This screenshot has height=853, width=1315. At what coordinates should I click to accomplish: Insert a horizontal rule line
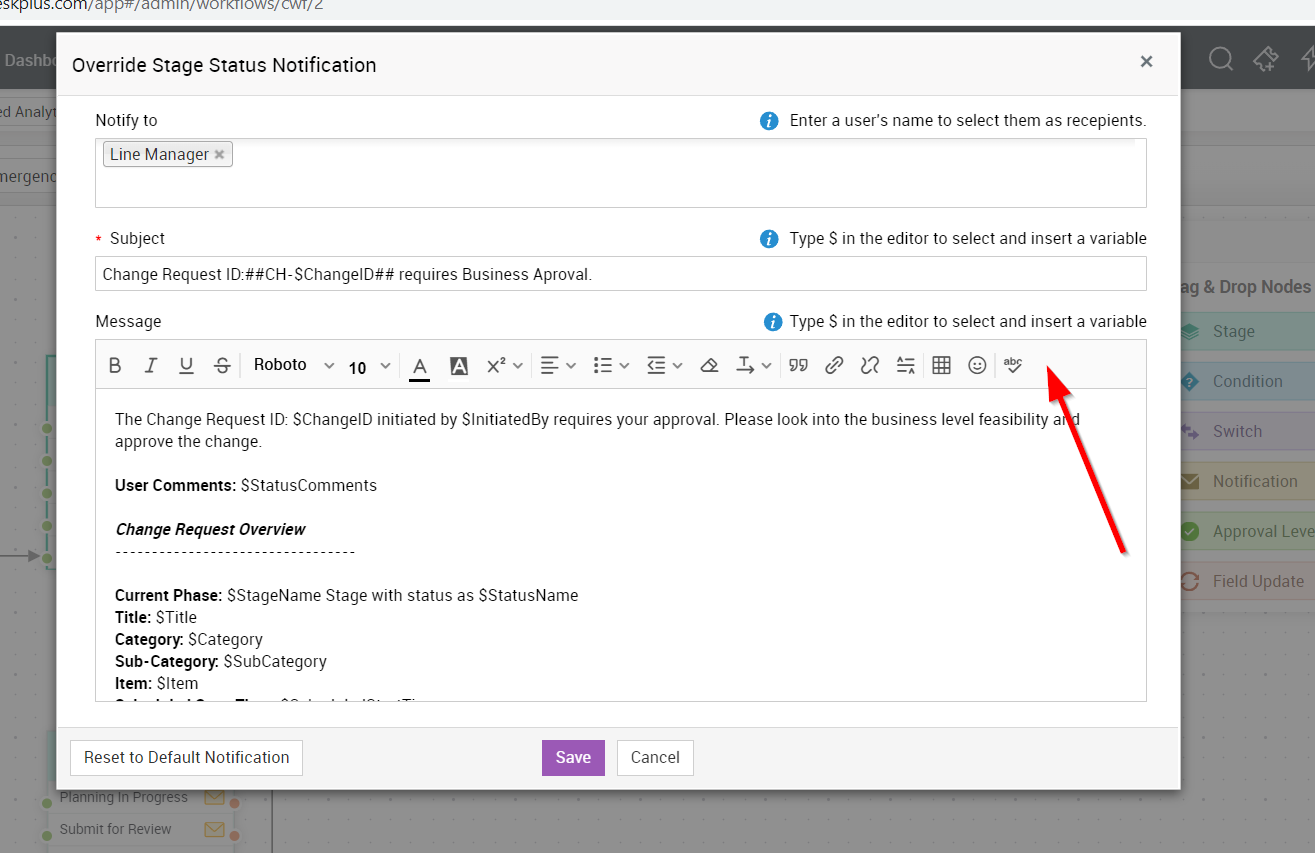pos(906,366)
